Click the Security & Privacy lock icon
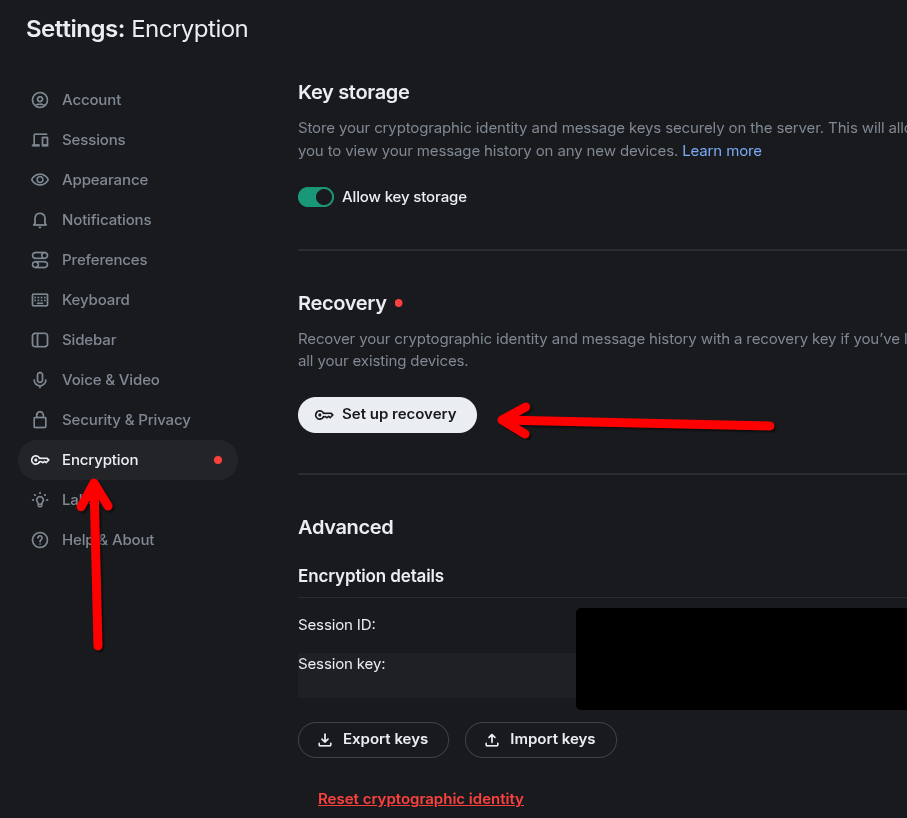The width and height of the screenshot is (907, 818). (40, 420)
